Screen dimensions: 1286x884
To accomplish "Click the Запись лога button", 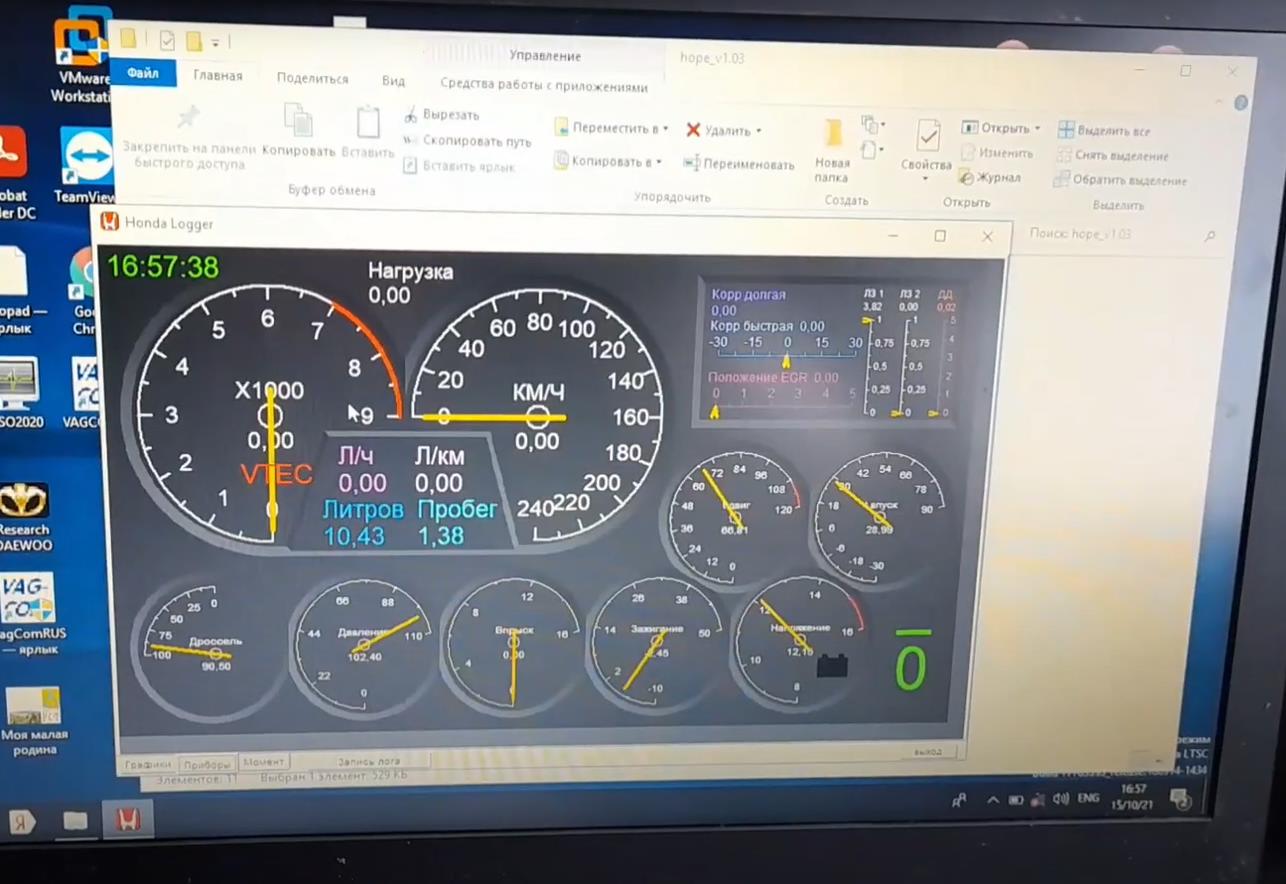I will coord(368,761).
